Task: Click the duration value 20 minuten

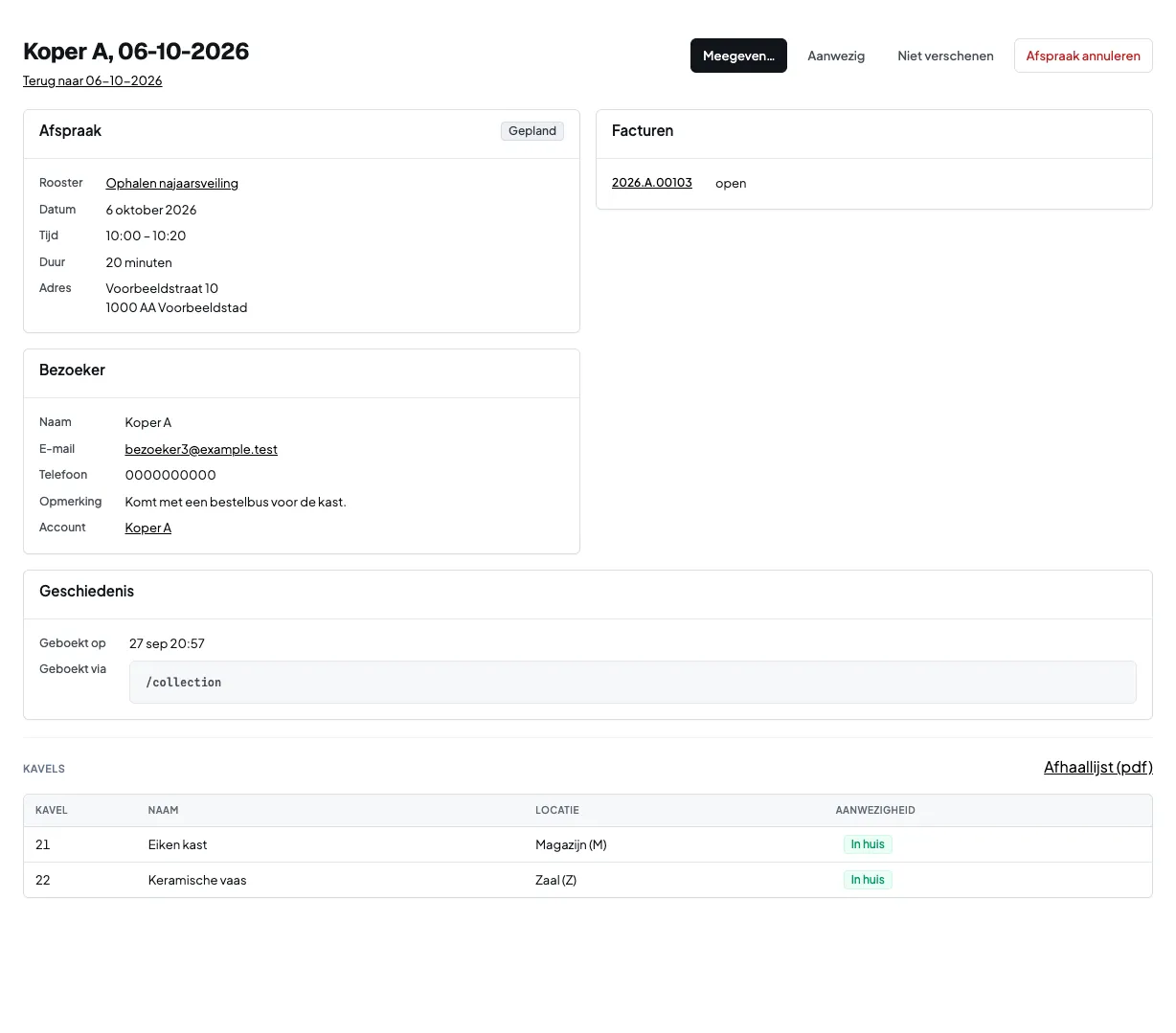Action: [139, 262]
